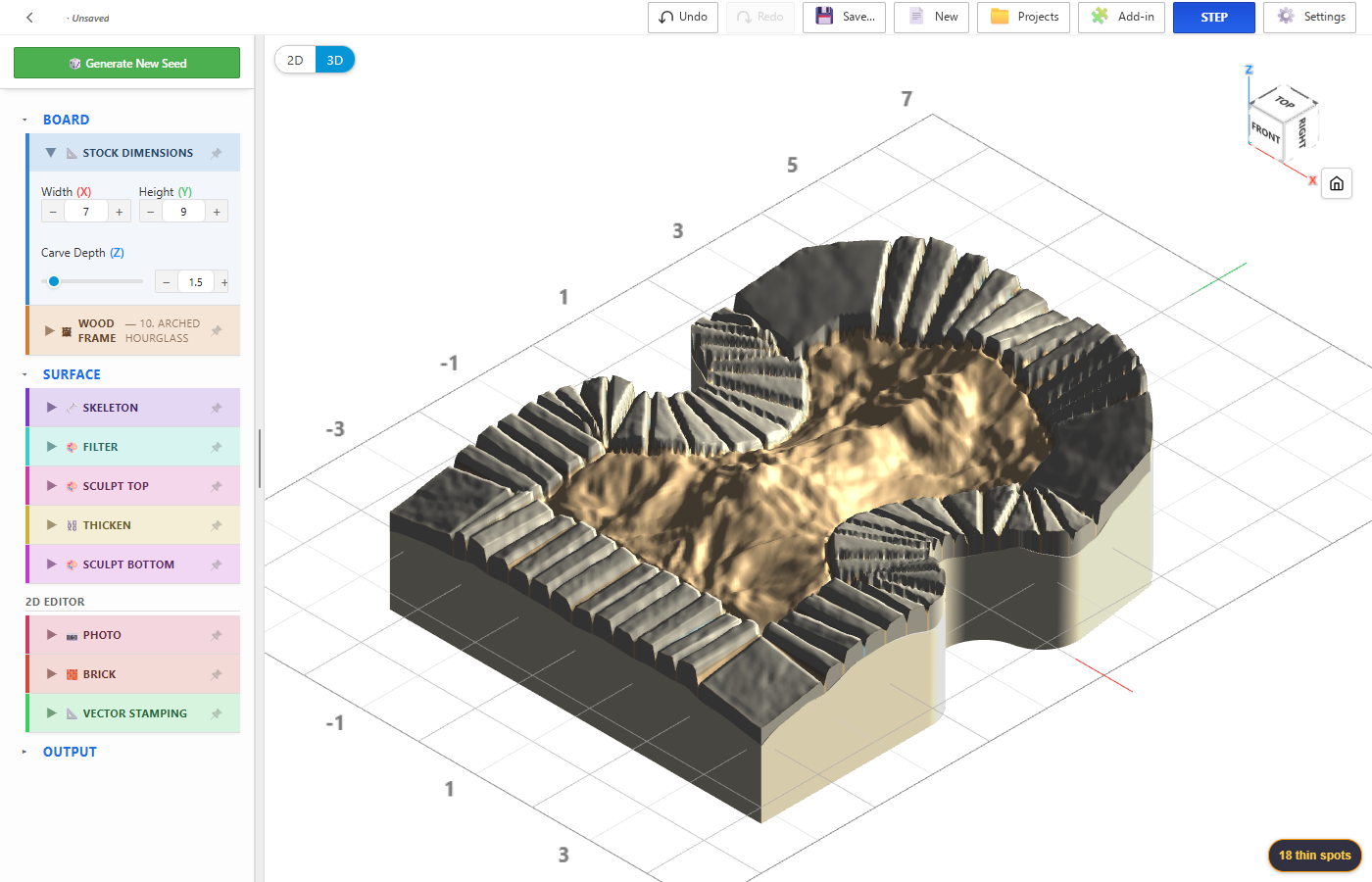The image size is (1372, 882).
Task: Pin the Filter section
Action: pos(217,447)
